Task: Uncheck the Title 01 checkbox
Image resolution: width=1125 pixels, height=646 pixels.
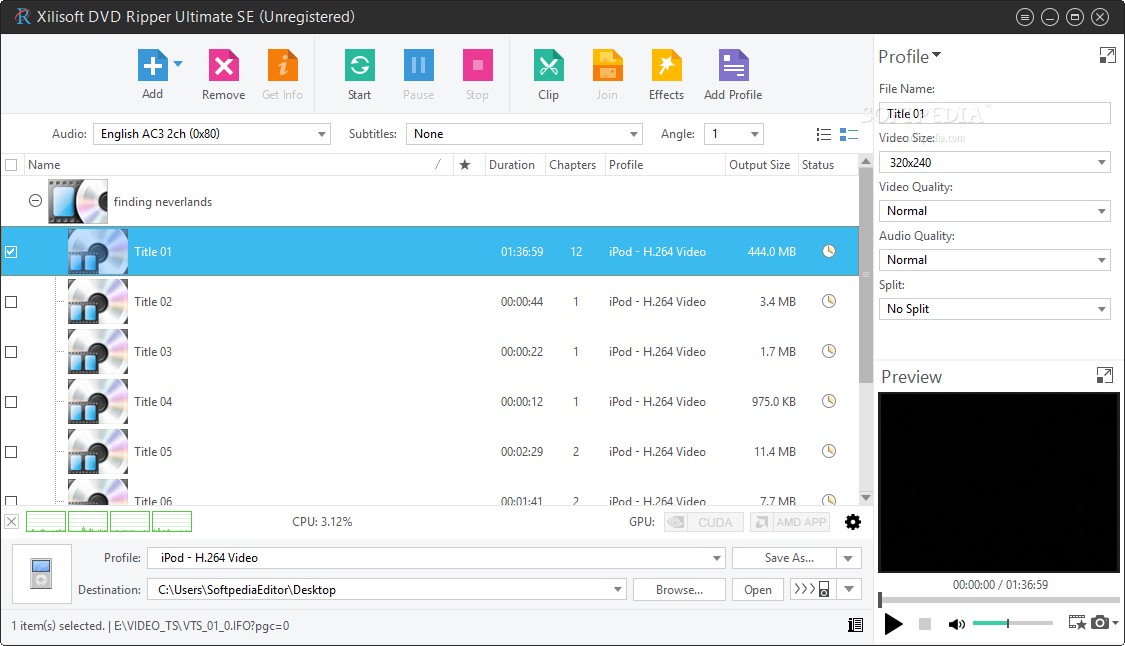Action: [x=11, y=252]
